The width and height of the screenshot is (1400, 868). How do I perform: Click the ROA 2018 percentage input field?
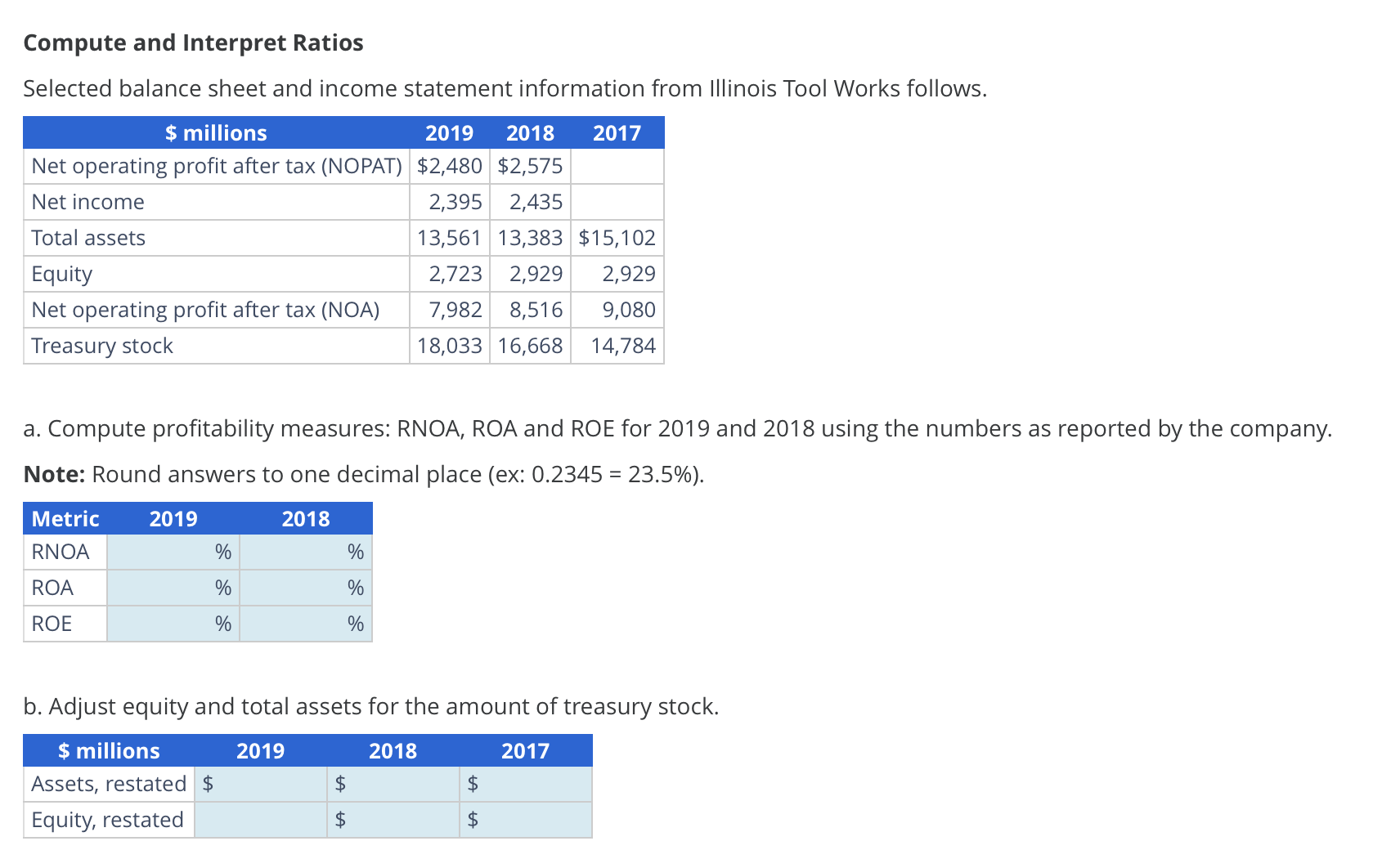point(305,587)
